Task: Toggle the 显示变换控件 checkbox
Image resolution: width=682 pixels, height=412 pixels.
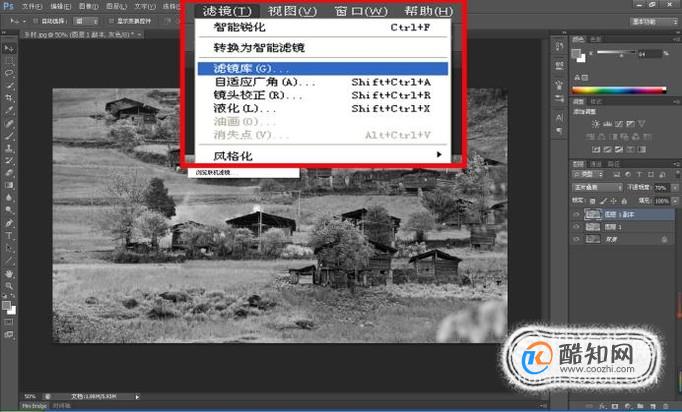Action: click(111, 21)
